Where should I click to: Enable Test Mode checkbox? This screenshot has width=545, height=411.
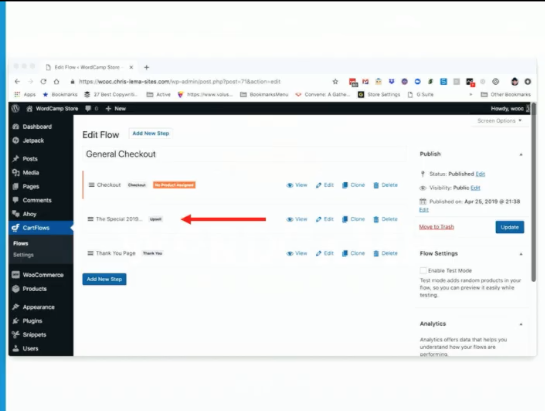point(423,271)
